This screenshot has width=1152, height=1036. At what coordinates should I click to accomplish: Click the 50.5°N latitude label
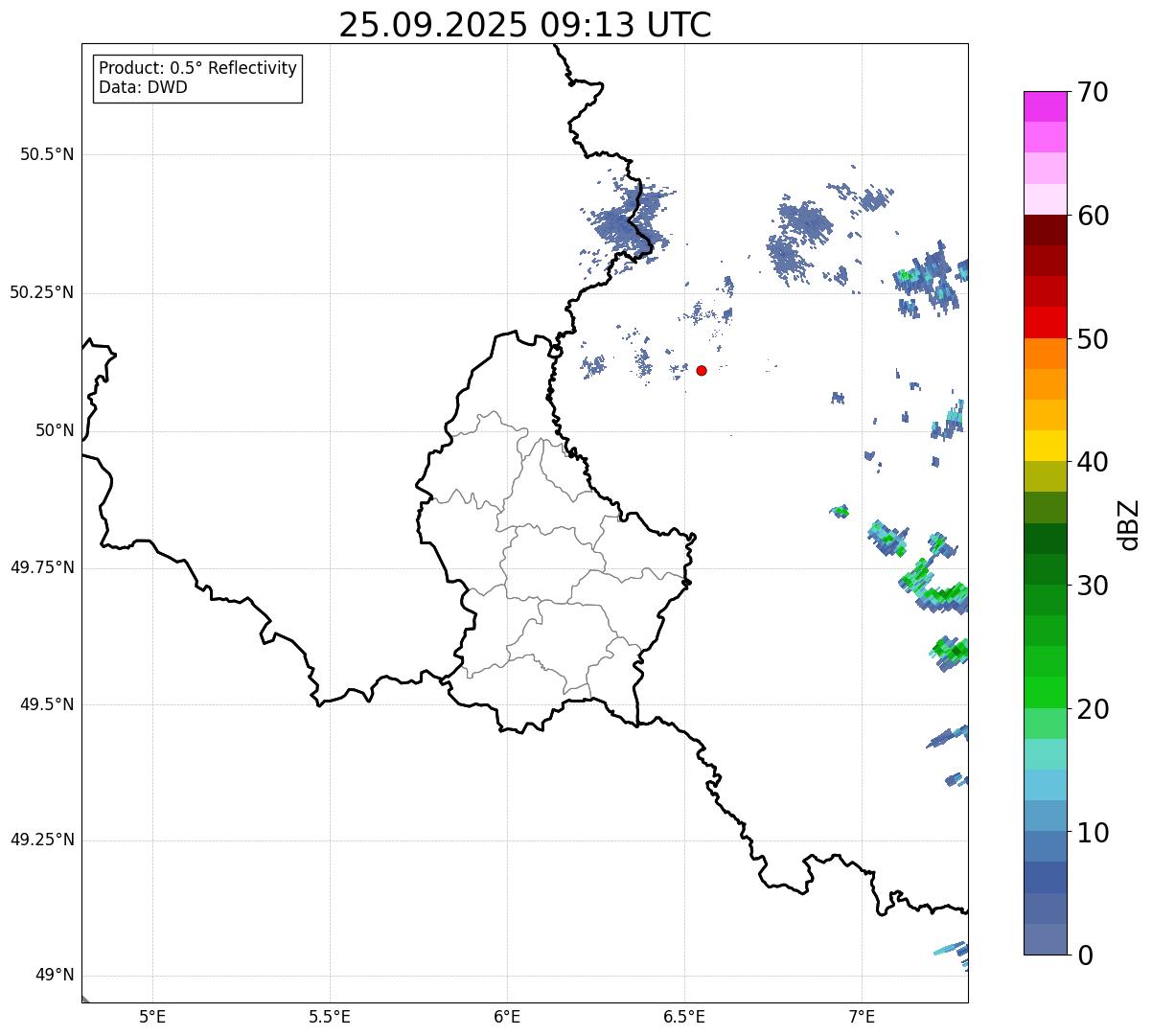tap(47, 154)
